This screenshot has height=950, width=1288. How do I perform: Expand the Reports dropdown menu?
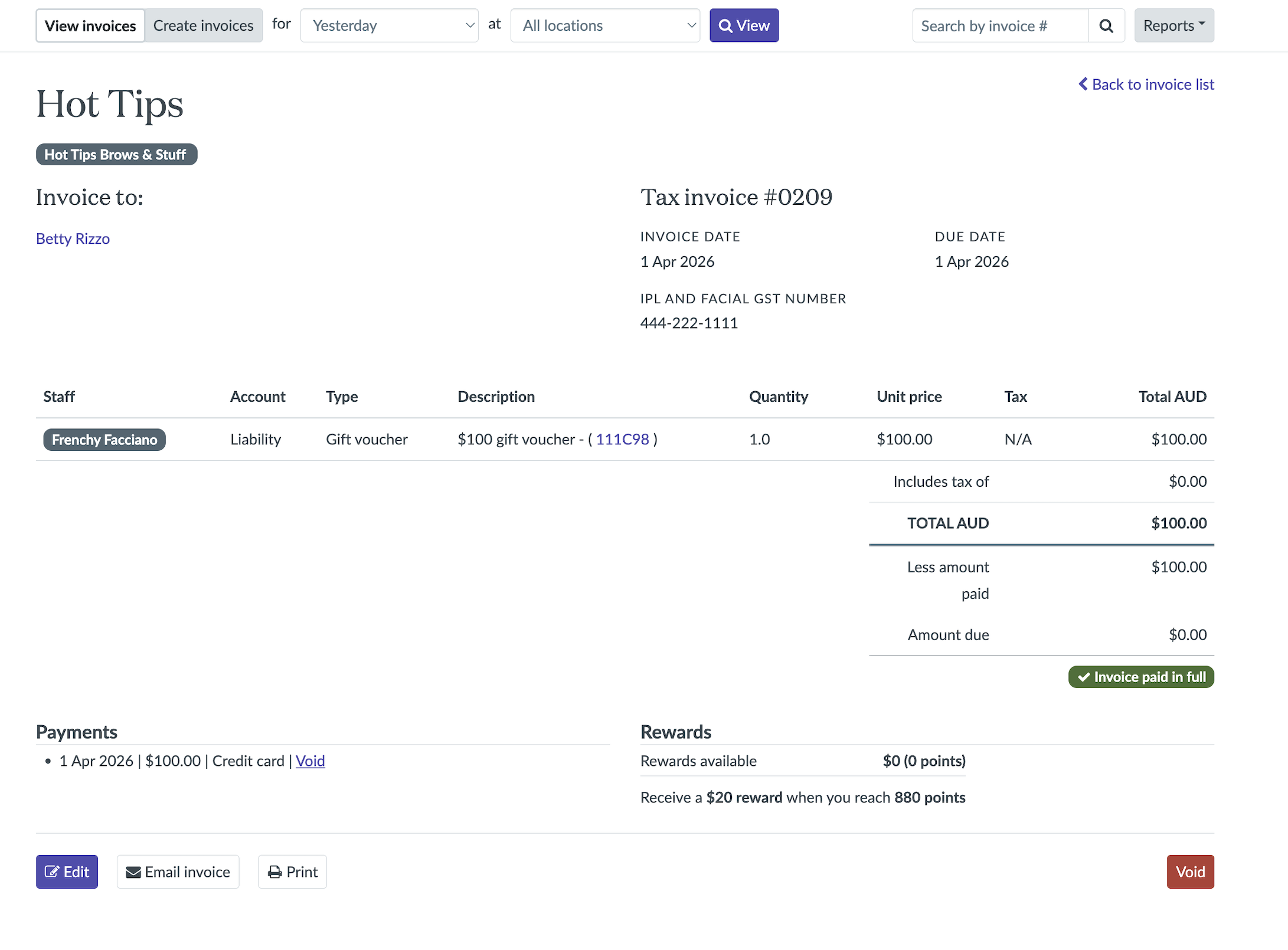coord(1173,26)
